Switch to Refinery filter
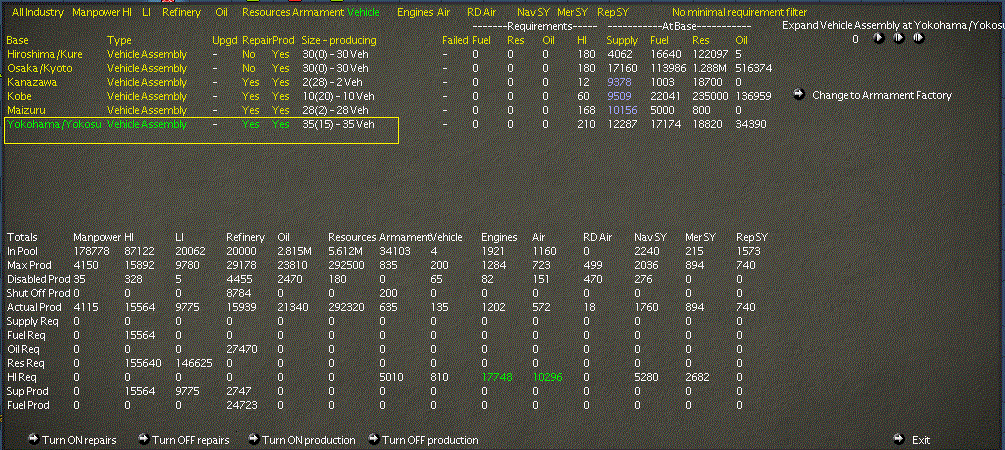Viewport: 1005px width, 450px height. (181, 12)
